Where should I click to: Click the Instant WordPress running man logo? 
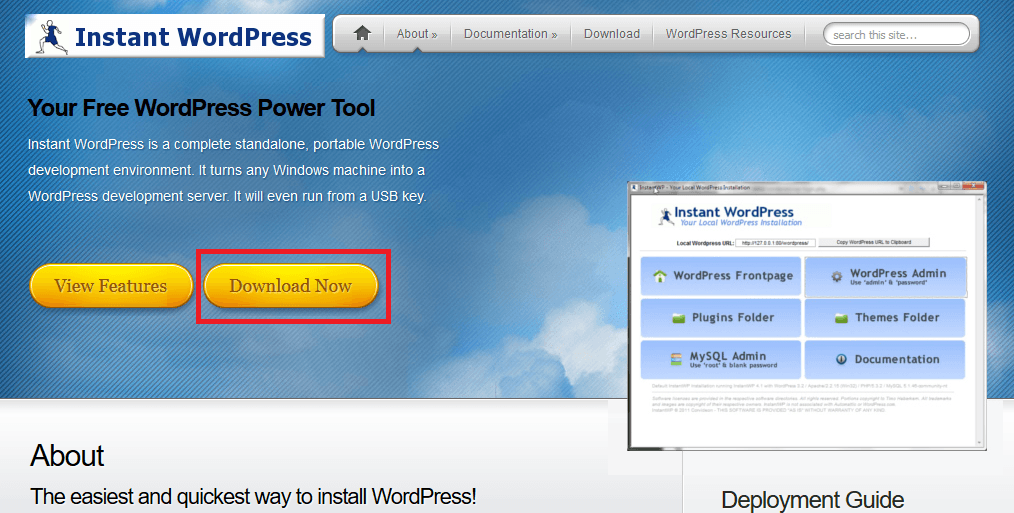click(x=50, y=37)
